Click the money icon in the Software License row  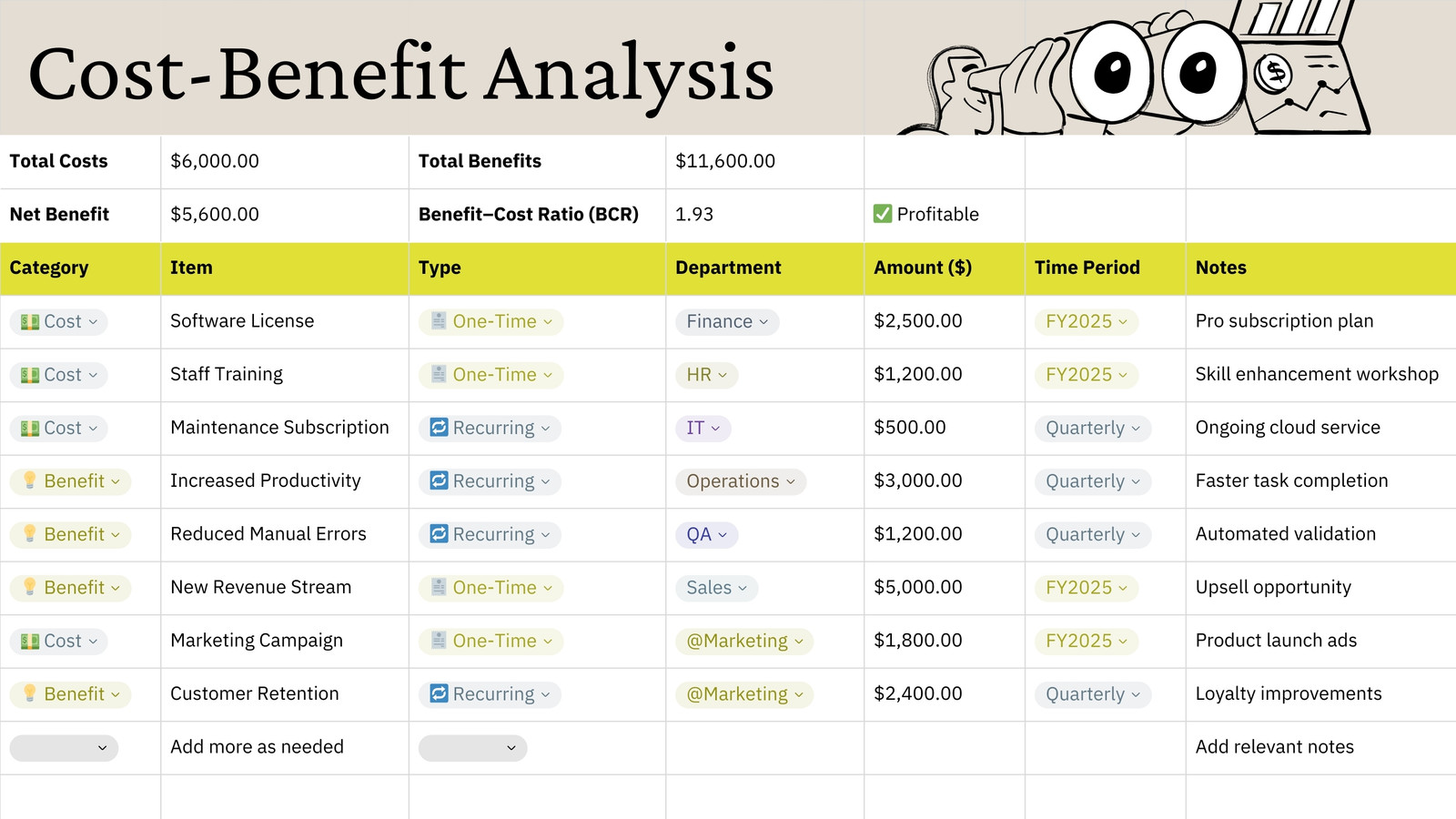[30, 322]
